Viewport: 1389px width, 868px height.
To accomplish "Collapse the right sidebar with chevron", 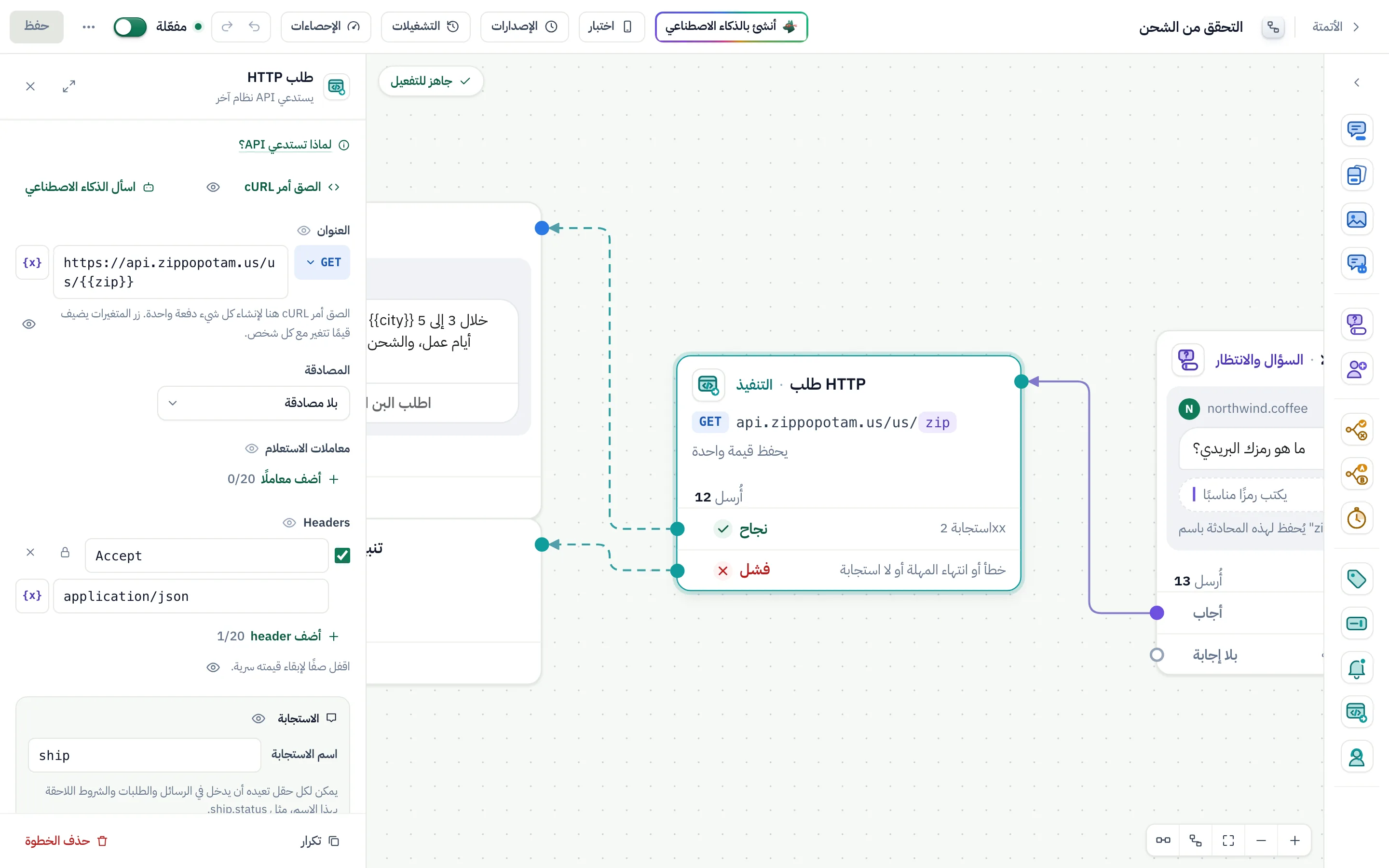I will tap(1357, 82).
